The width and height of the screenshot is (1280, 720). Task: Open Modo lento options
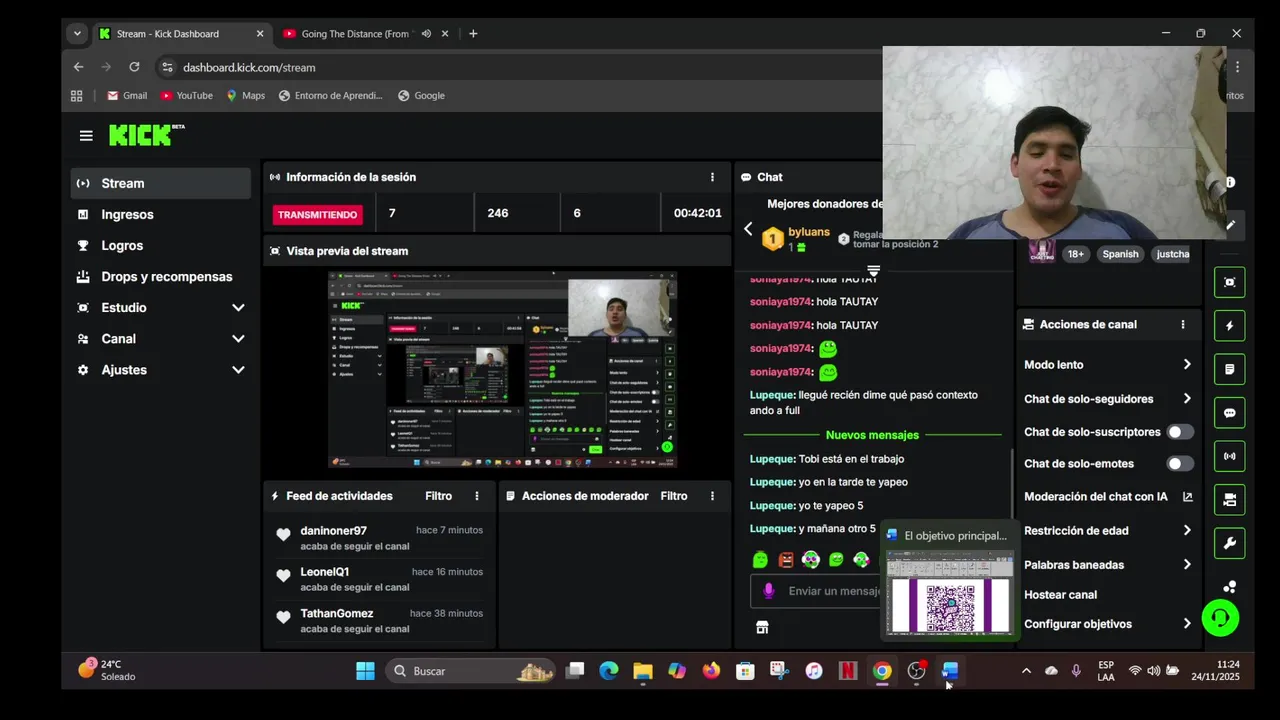tap(1108, 365)
